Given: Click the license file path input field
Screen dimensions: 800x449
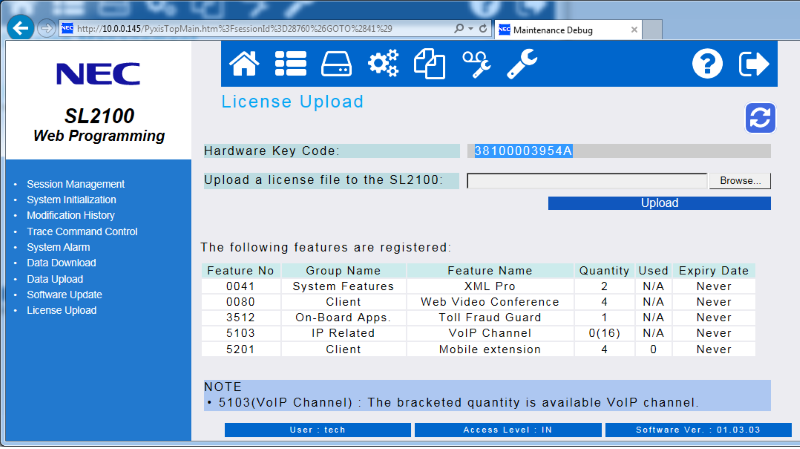Looking at the screenshot, I should point(587,181).
